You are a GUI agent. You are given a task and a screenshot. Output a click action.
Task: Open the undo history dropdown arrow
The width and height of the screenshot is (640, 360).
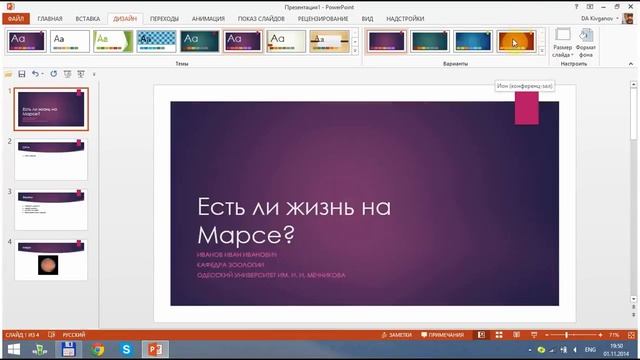[42, 74]
